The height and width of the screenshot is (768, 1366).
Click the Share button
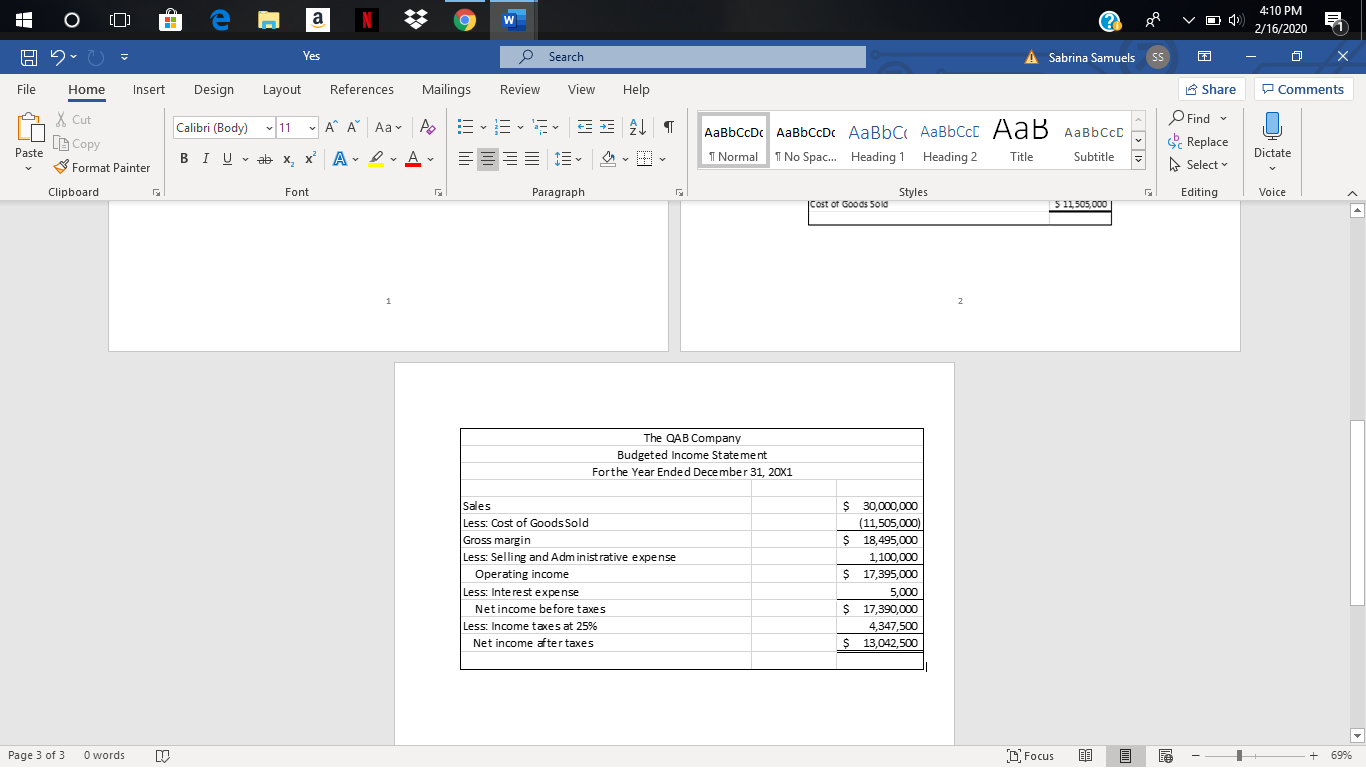tap(1211, 89)
